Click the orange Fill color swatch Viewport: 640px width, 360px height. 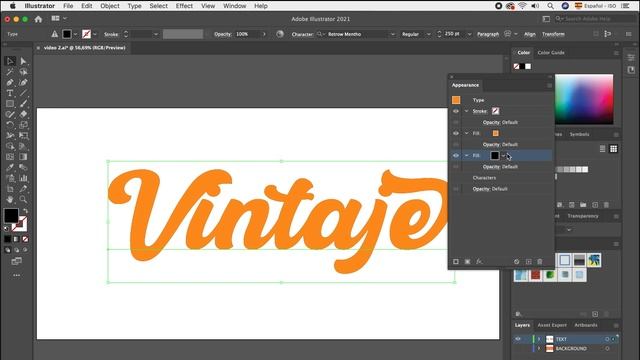(x=496, y=133)
